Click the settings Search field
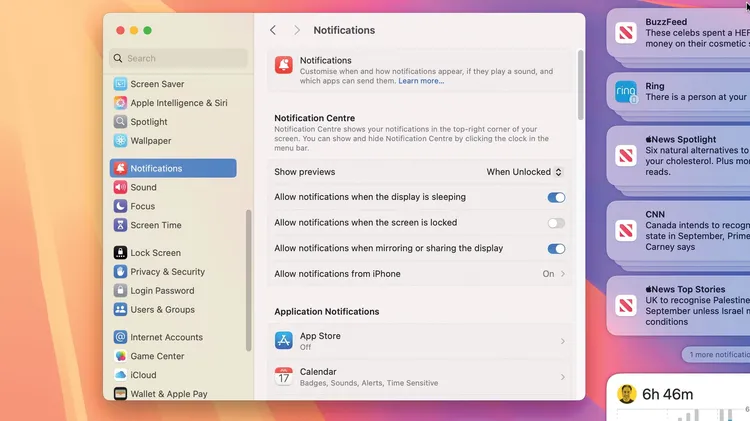750x421 pixels. tap(178, 58)
